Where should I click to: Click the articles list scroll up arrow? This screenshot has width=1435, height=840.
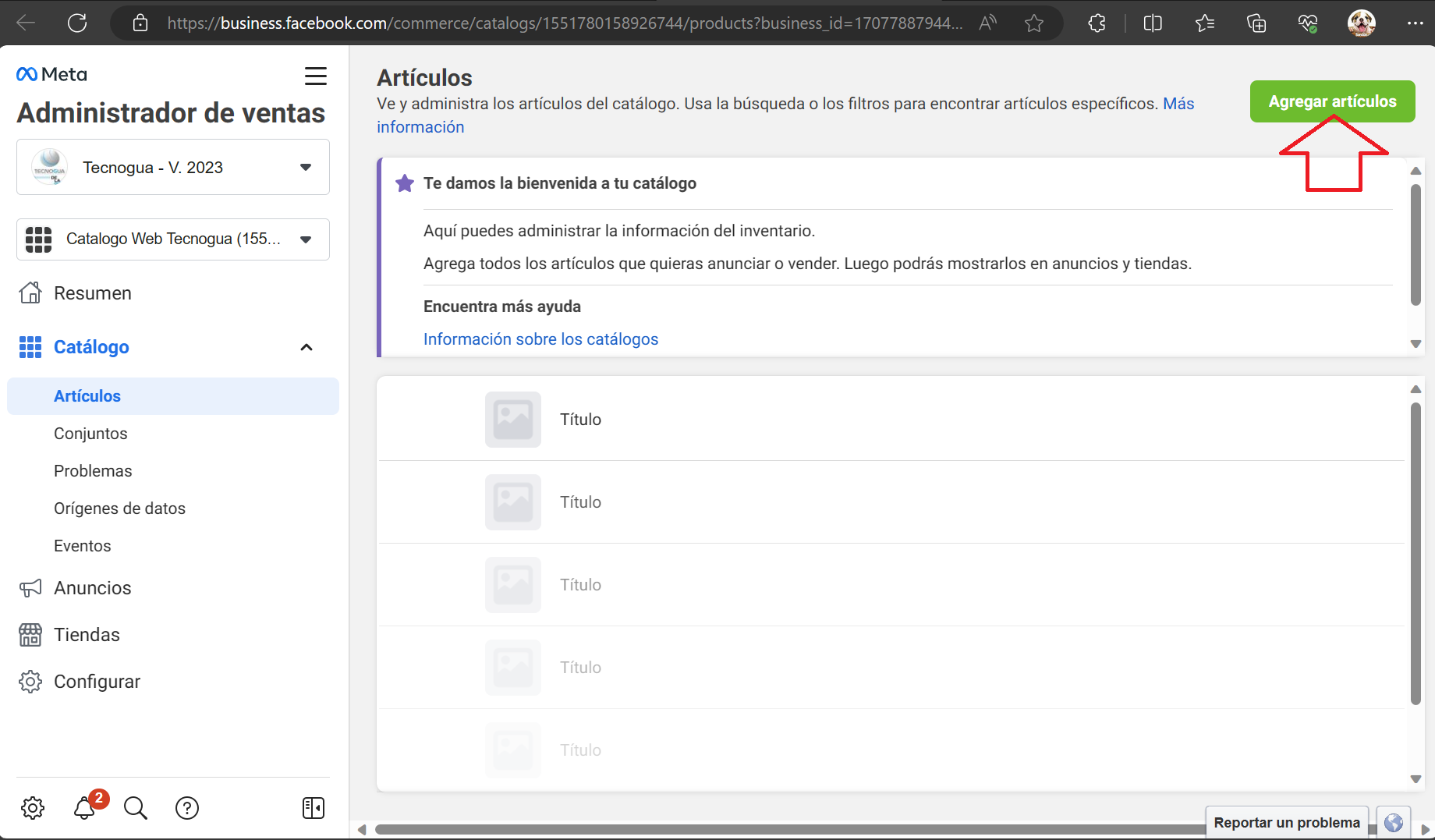[1416, 389]
